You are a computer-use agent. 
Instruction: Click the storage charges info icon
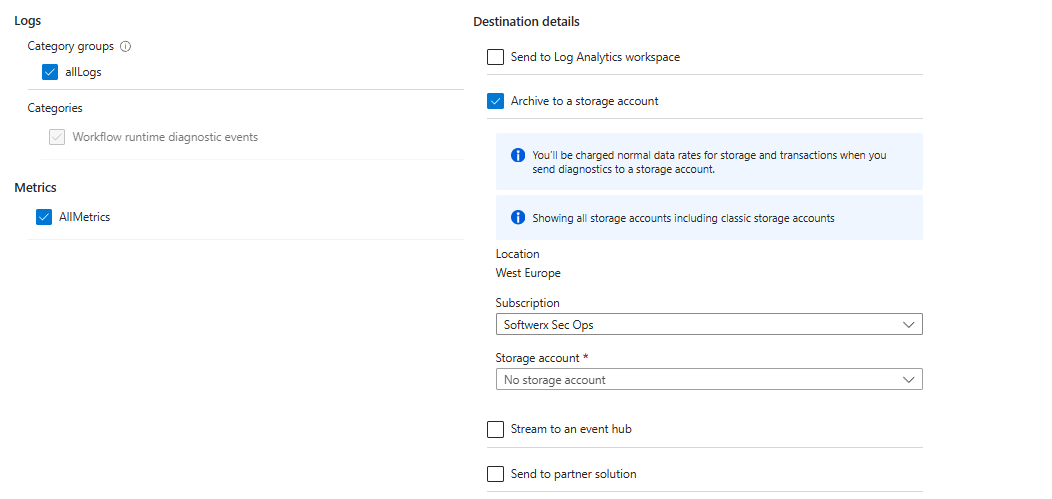pyautogui.click(x=518, y=155)
